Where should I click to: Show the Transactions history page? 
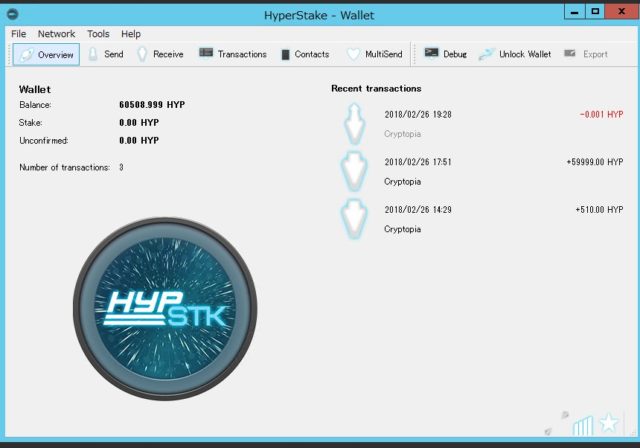(233, 54)
